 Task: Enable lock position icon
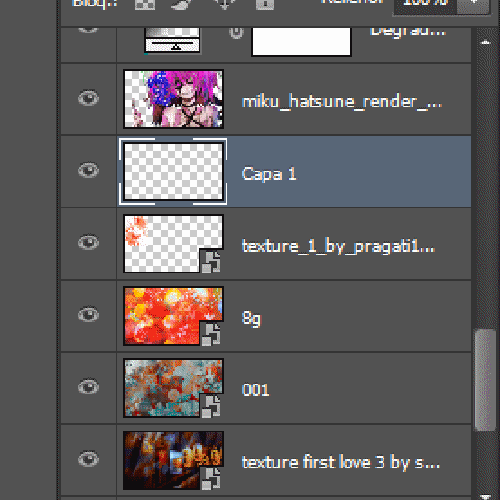point(224,4)
